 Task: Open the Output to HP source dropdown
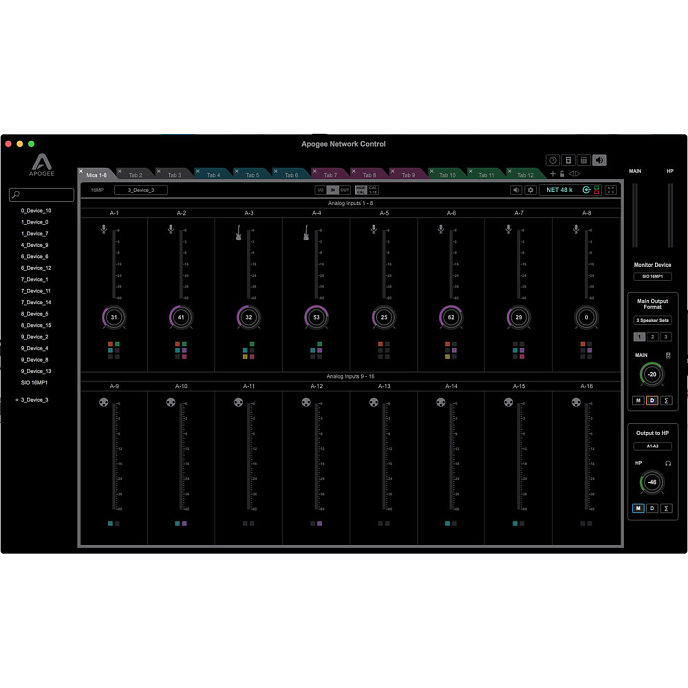click(652, 446)
